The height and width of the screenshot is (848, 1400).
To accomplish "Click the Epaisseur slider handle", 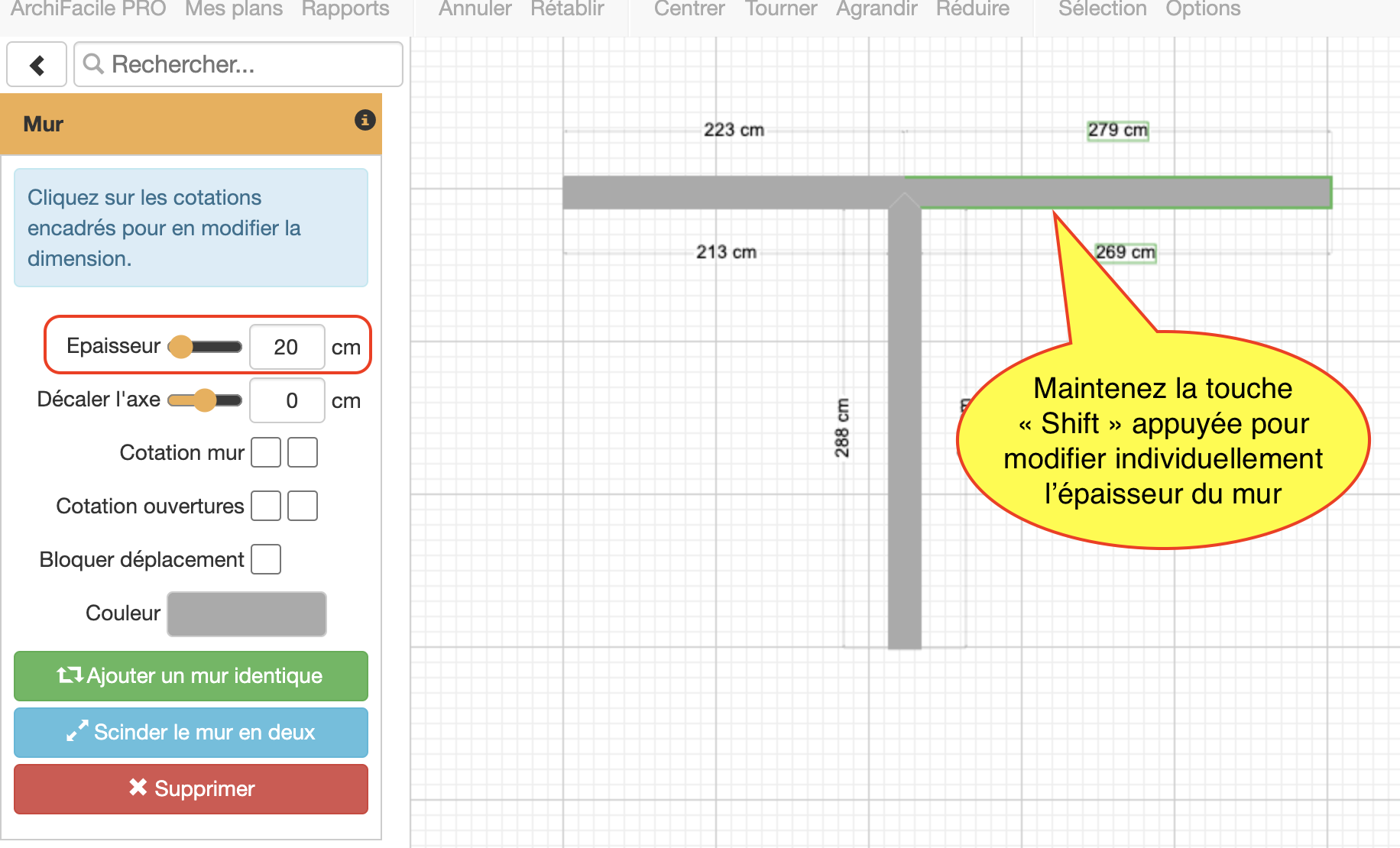I will pos(181,347).
